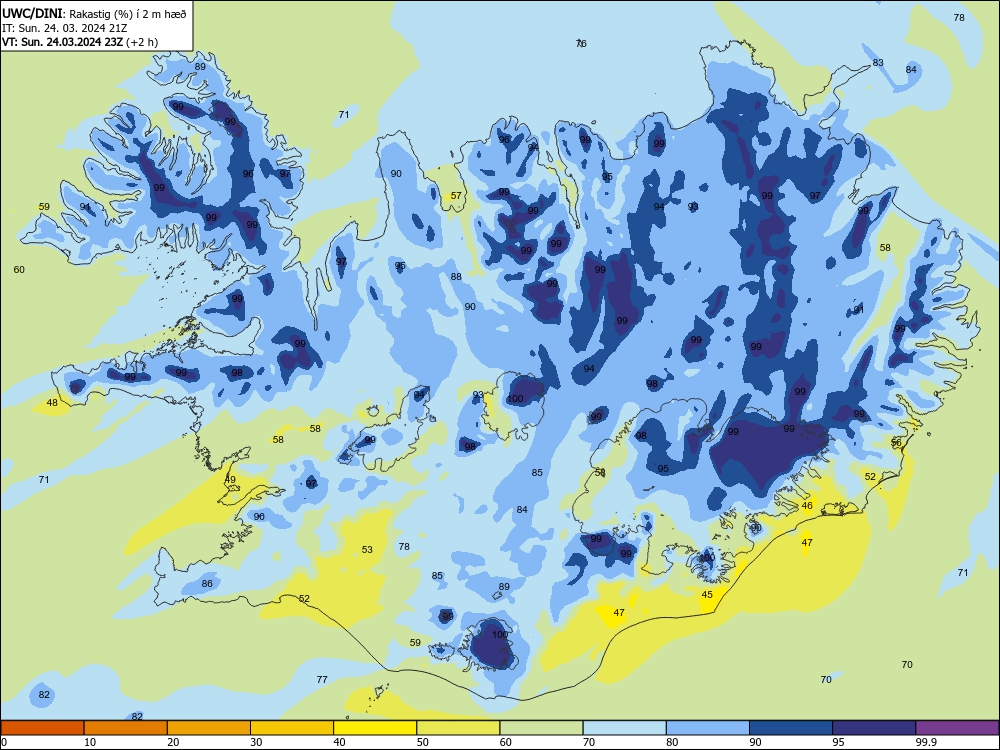
Task: Click the '40' legend scale label
Action: click(x=339, y=742)
